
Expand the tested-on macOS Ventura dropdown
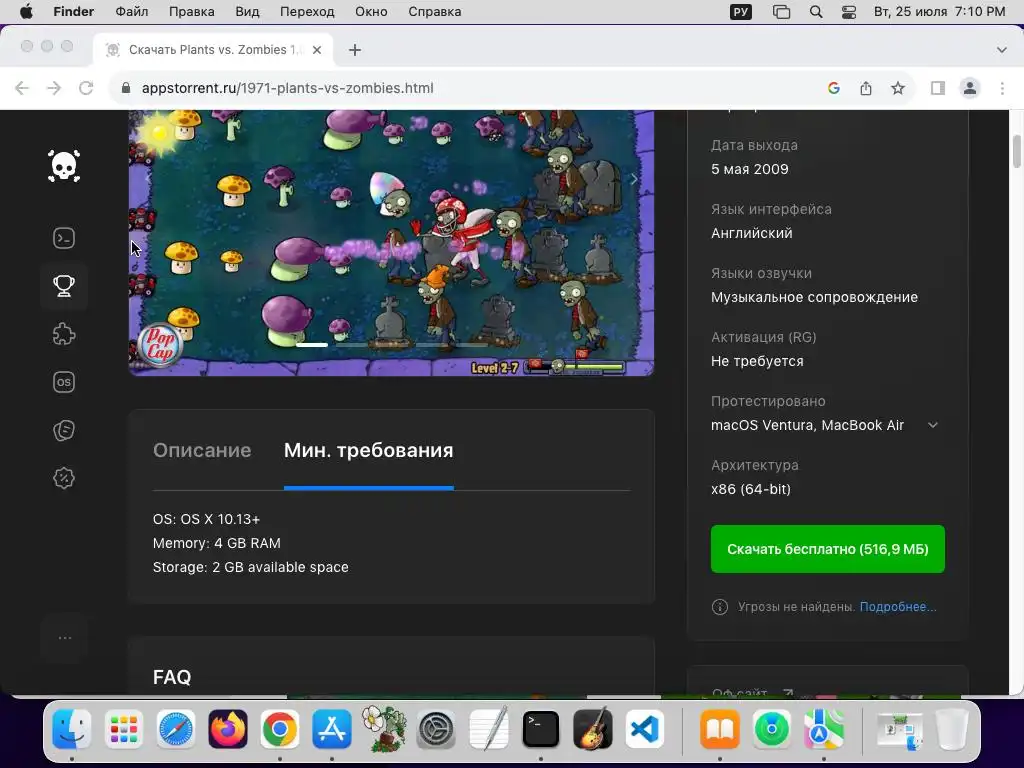[933, 425]
